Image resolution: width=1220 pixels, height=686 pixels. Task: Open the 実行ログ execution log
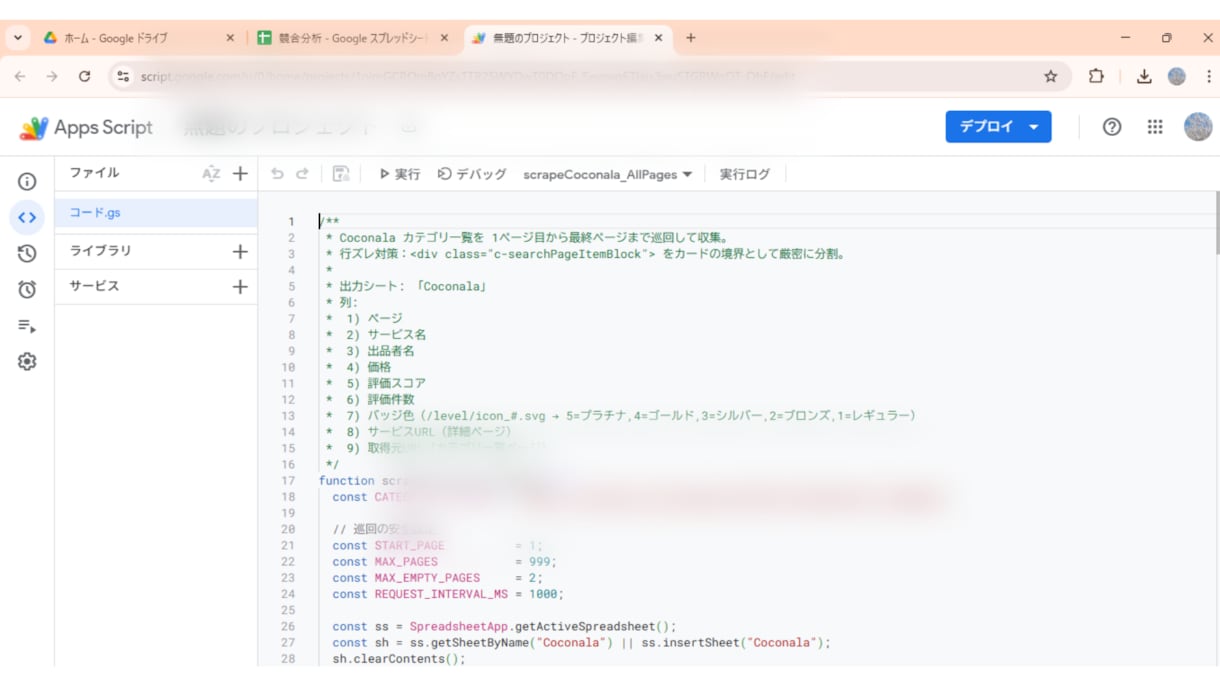745,174
